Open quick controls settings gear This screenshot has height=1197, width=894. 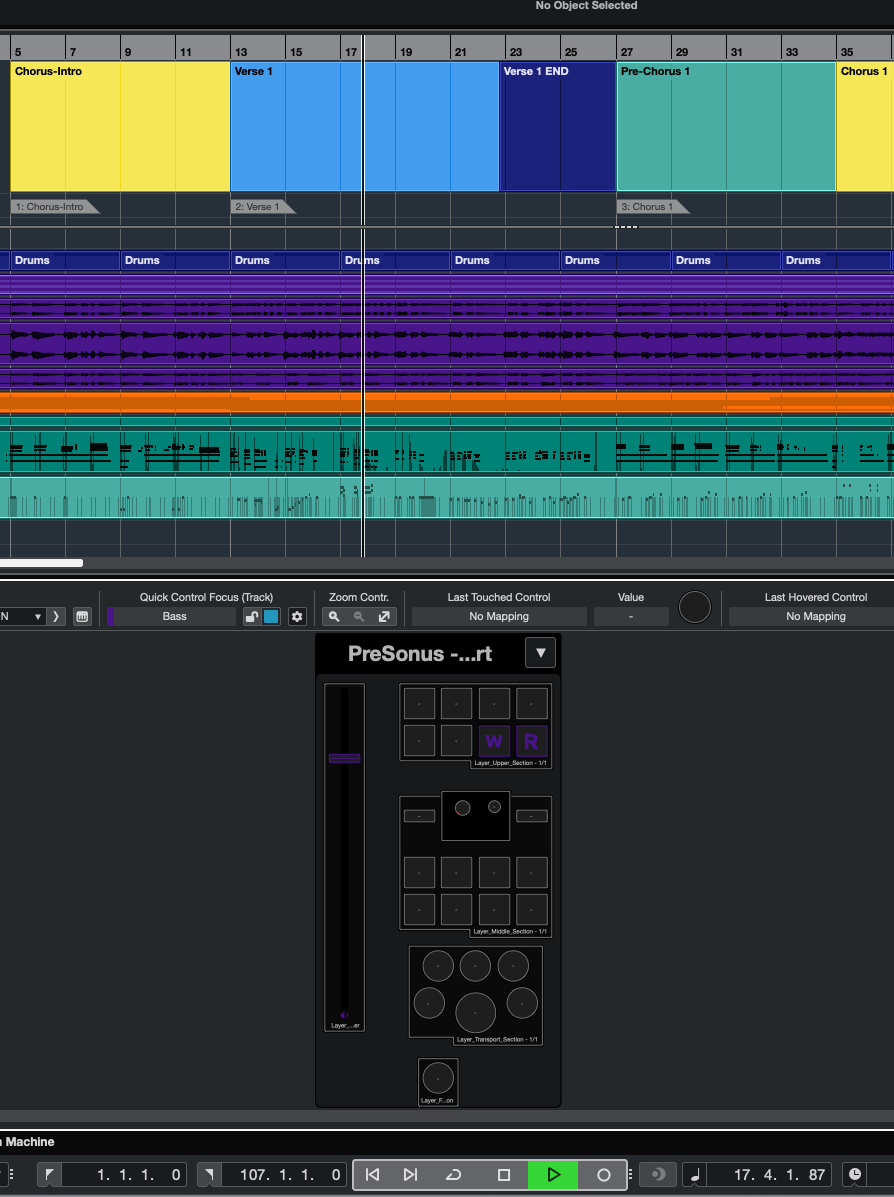tap(297, 616)
